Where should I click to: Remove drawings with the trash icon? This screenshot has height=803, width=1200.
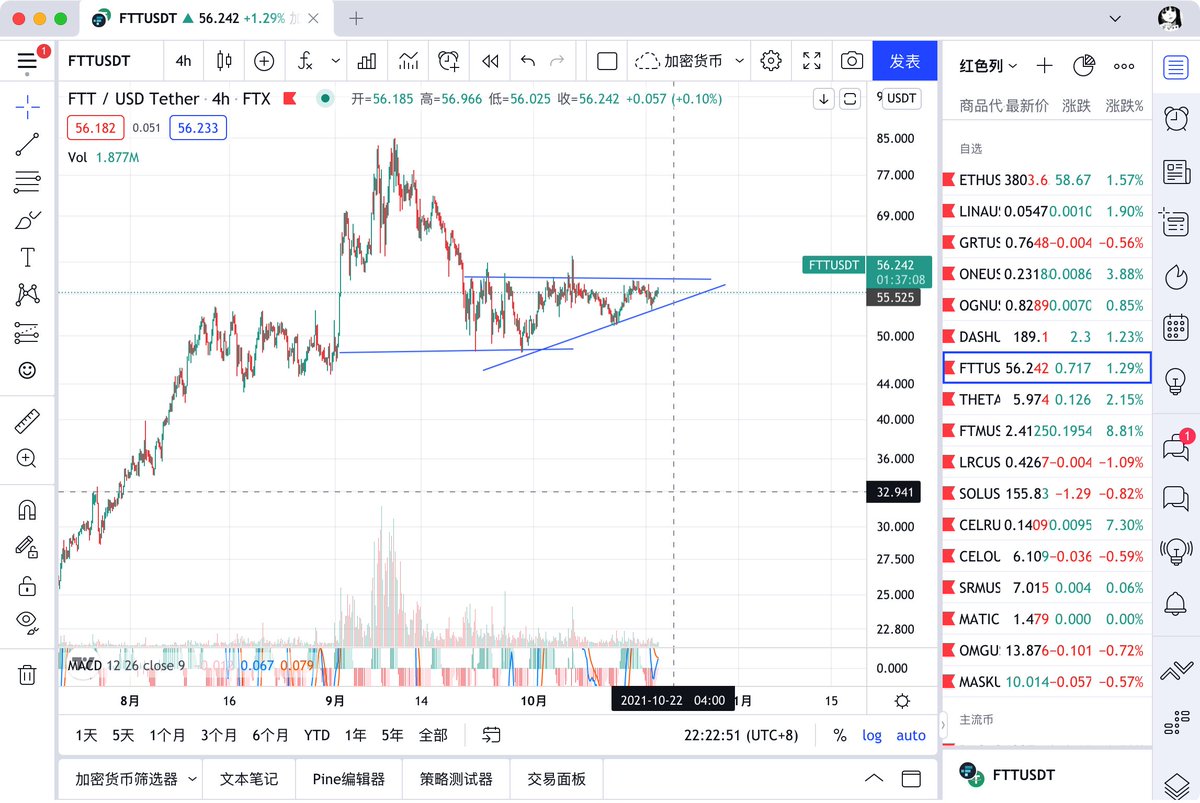click(x=28, y=674)
